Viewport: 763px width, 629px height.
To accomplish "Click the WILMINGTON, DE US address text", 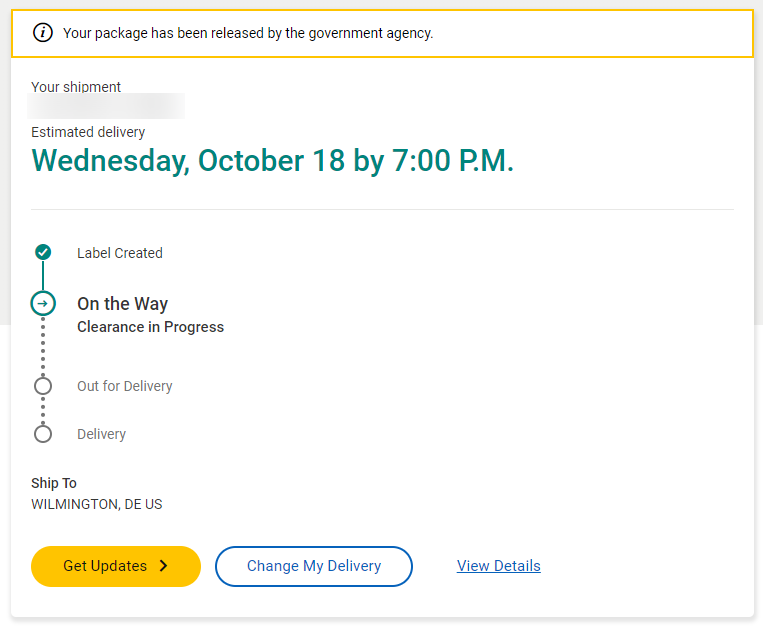I will tap(96, 504).
